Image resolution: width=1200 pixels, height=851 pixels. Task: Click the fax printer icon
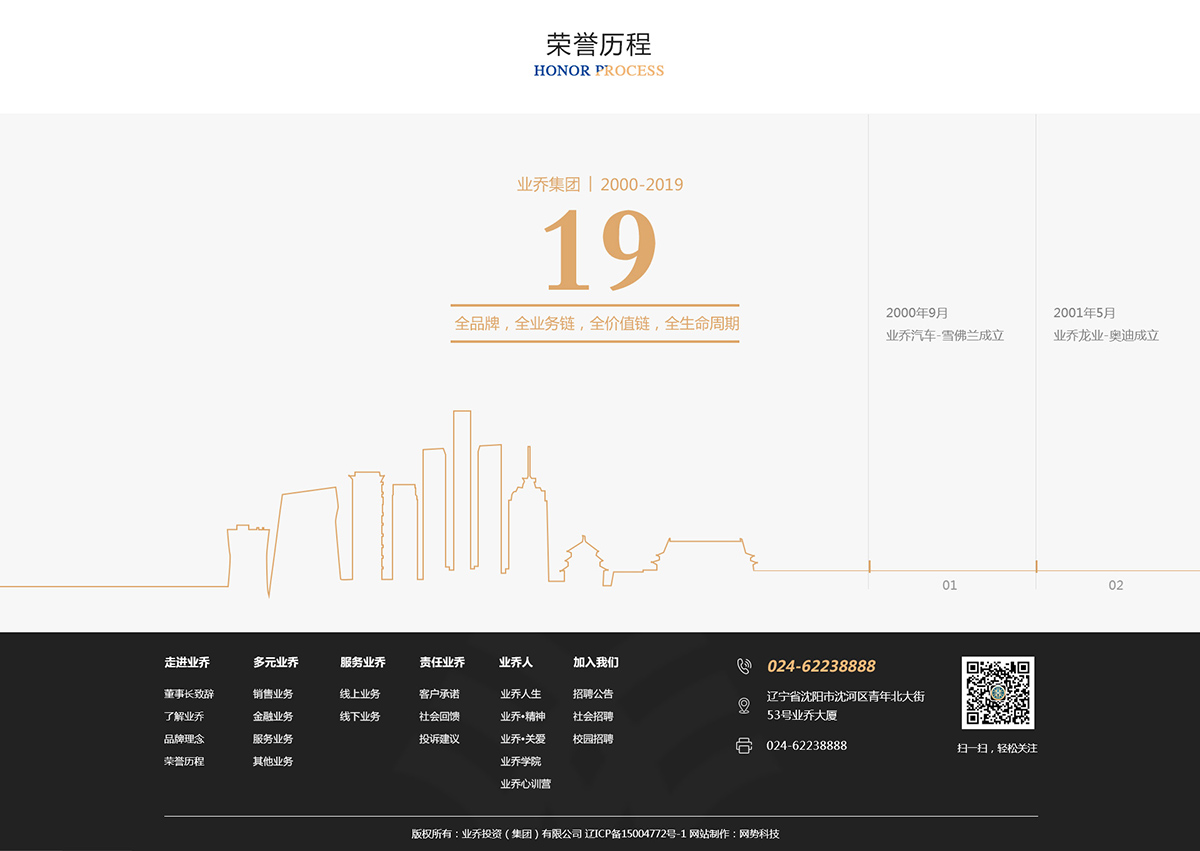tap(744, 746)
